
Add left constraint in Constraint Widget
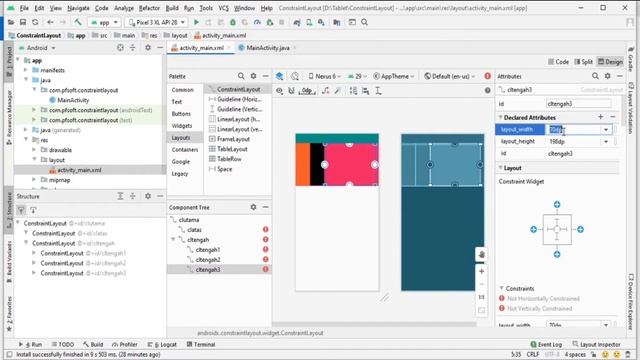(533, 229)
